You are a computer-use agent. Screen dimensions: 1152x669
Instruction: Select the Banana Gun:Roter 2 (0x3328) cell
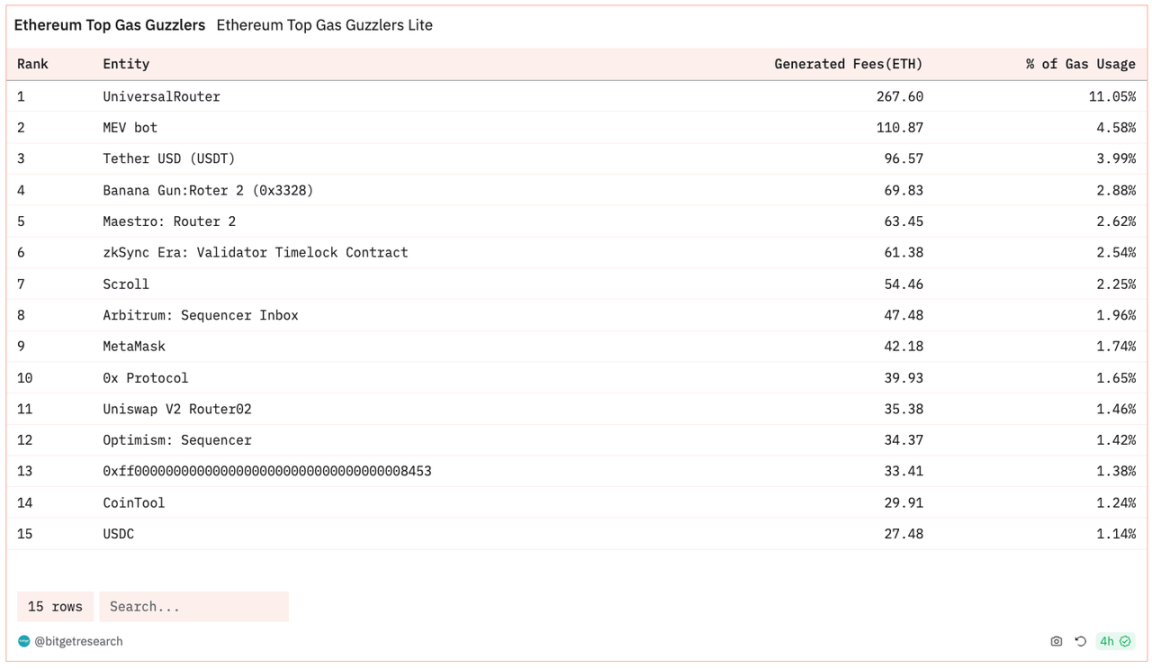click(208, 190)
